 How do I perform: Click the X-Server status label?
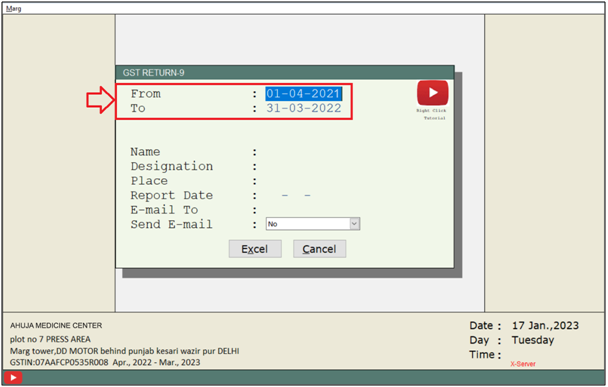tap(523, 364)
